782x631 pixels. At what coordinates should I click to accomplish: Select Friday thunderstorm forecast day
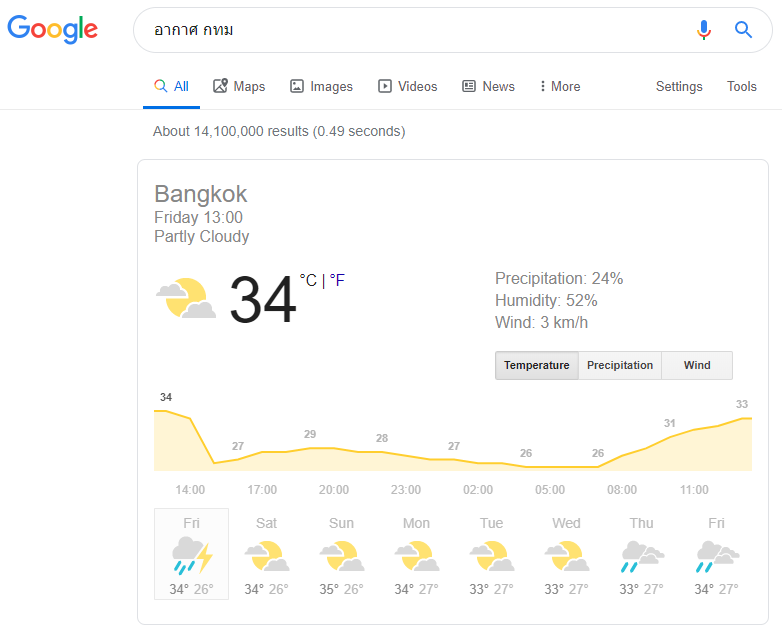[x=191, y=554]
